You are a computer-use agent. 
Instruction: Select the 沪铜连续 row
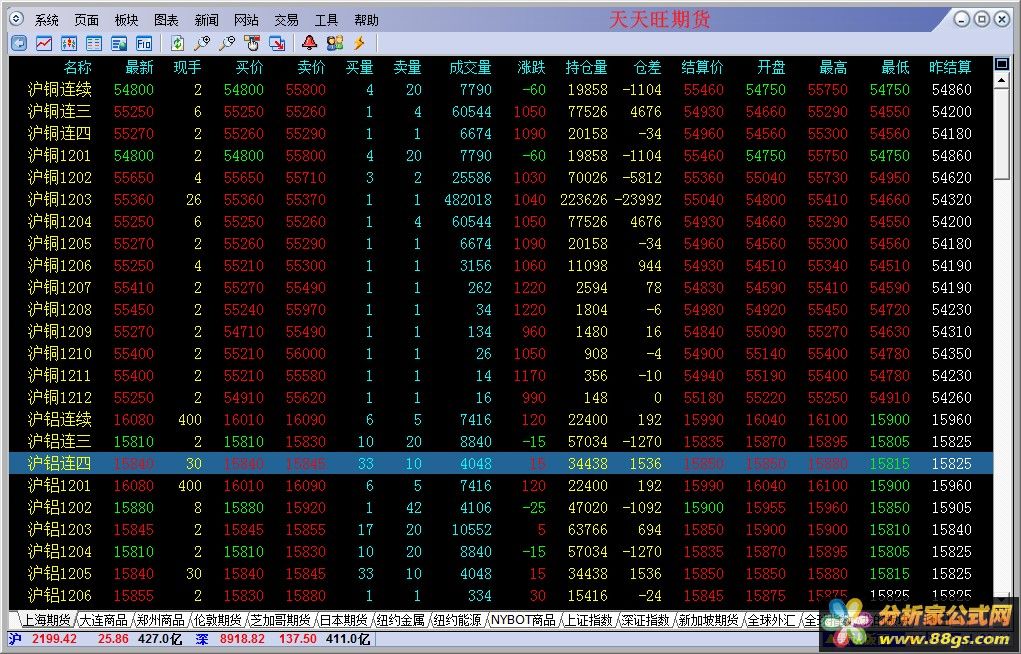point(501,89)
